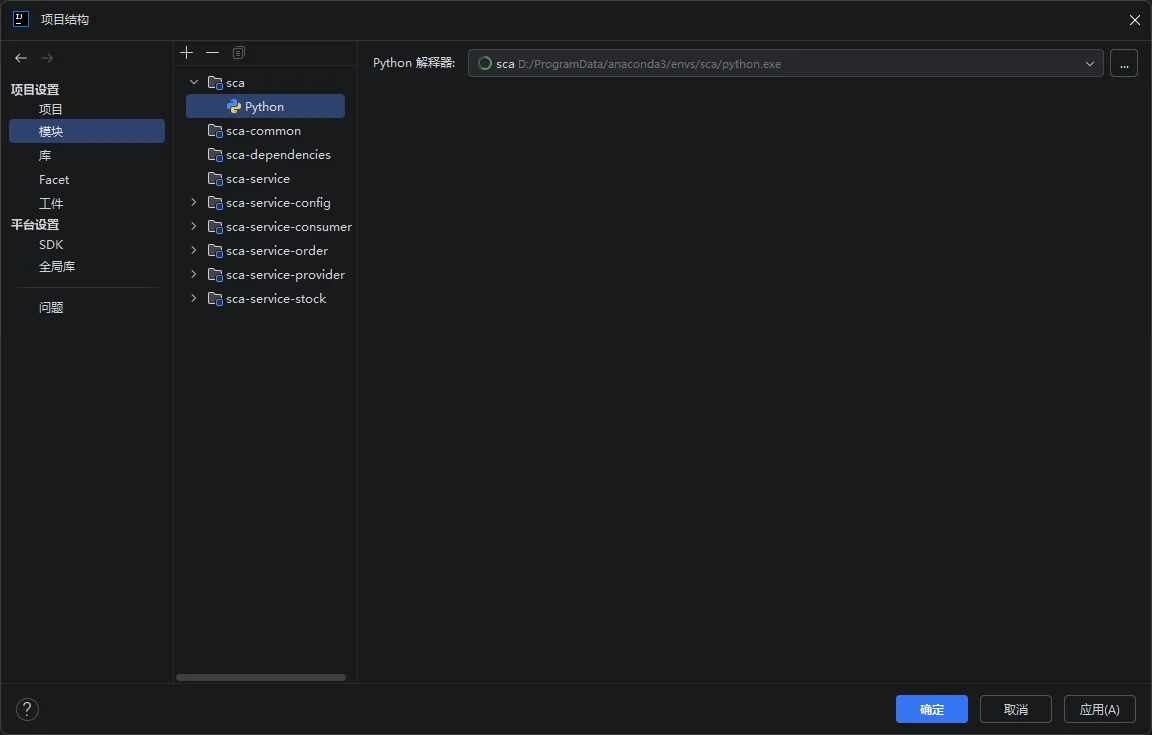Click the remove module minus icon
The height and width of the screenshot is (735, 1152).
click(212, 53)
